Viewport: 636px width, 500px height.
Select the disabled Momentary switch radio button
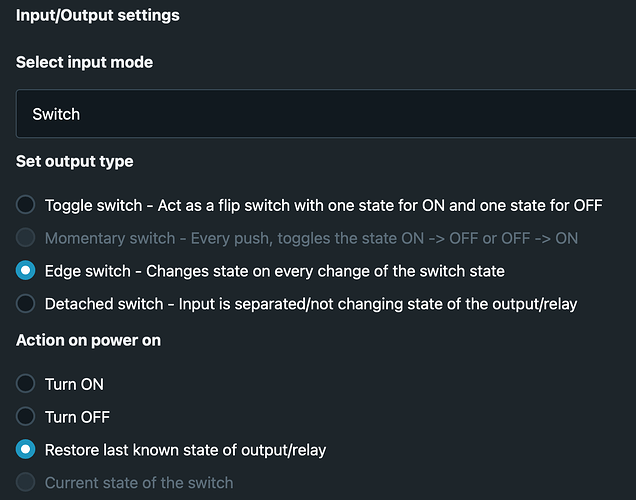click(x=26, y=238)
